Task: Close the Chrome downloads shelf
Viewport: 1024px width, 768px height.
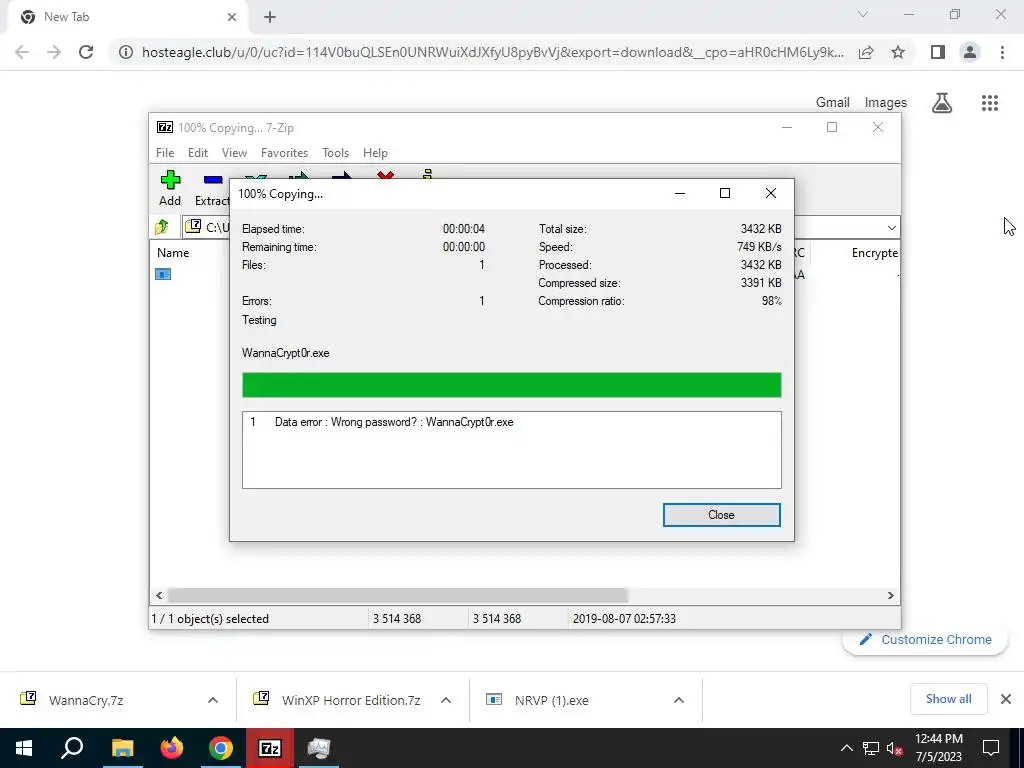Action: [x=1006, y=699]
